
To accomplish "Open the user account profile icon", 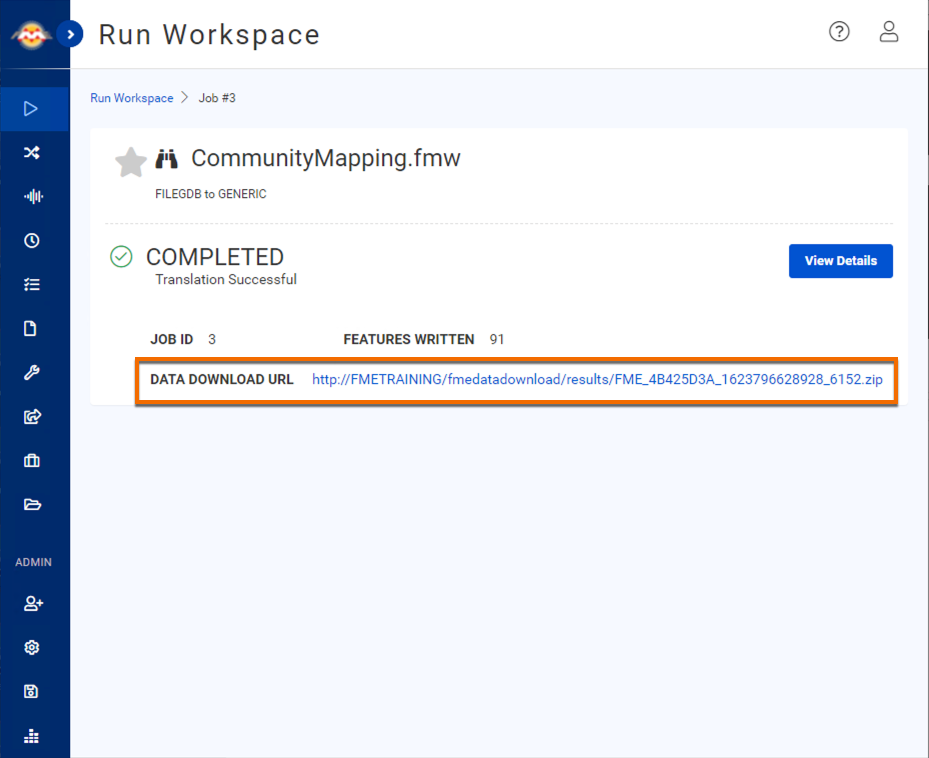I will (889, 31).
